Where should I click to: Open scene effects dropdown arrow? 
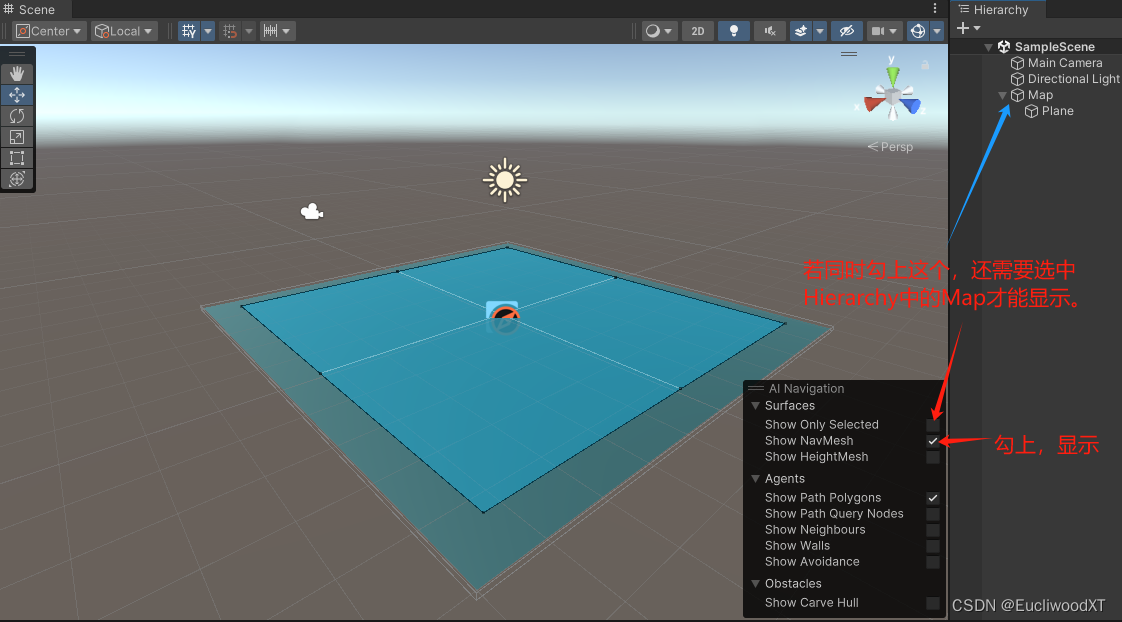(x=820, y=31)
